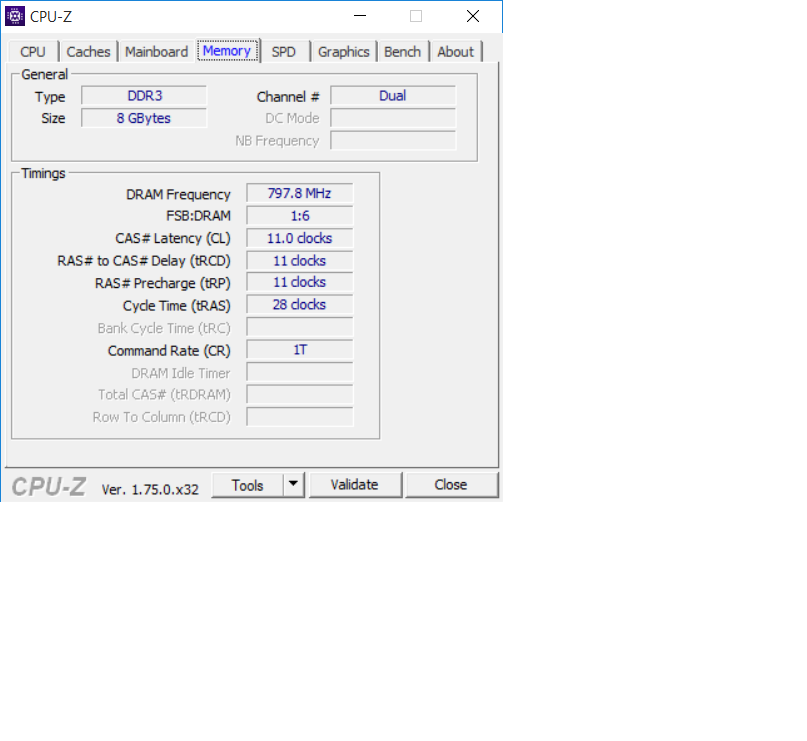Click the empty NB Frequency field

point(393,140)
